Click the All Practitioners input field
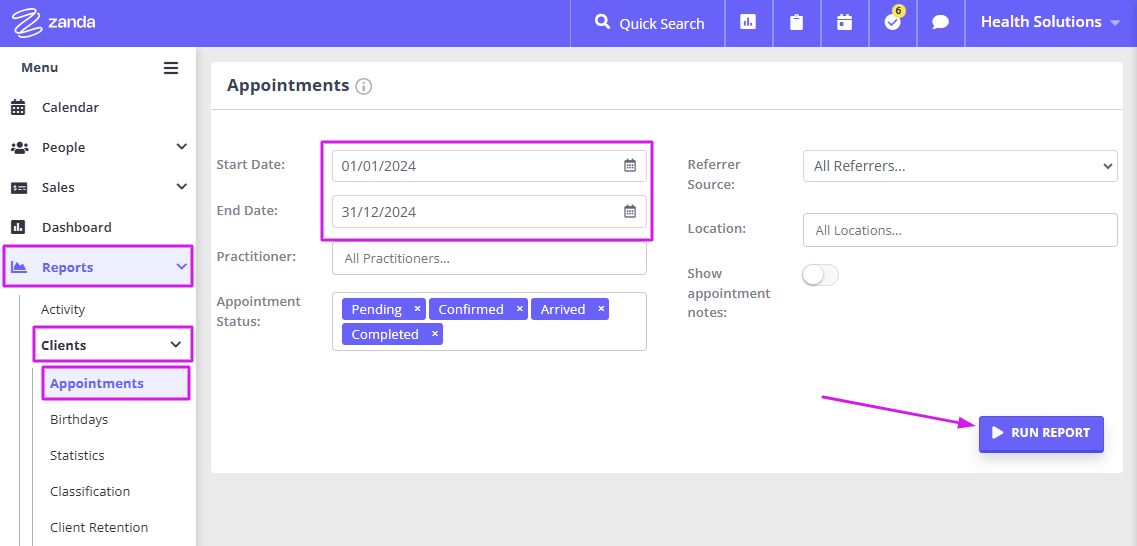This screenshot has width=1137, height=546. click(489, 258)
